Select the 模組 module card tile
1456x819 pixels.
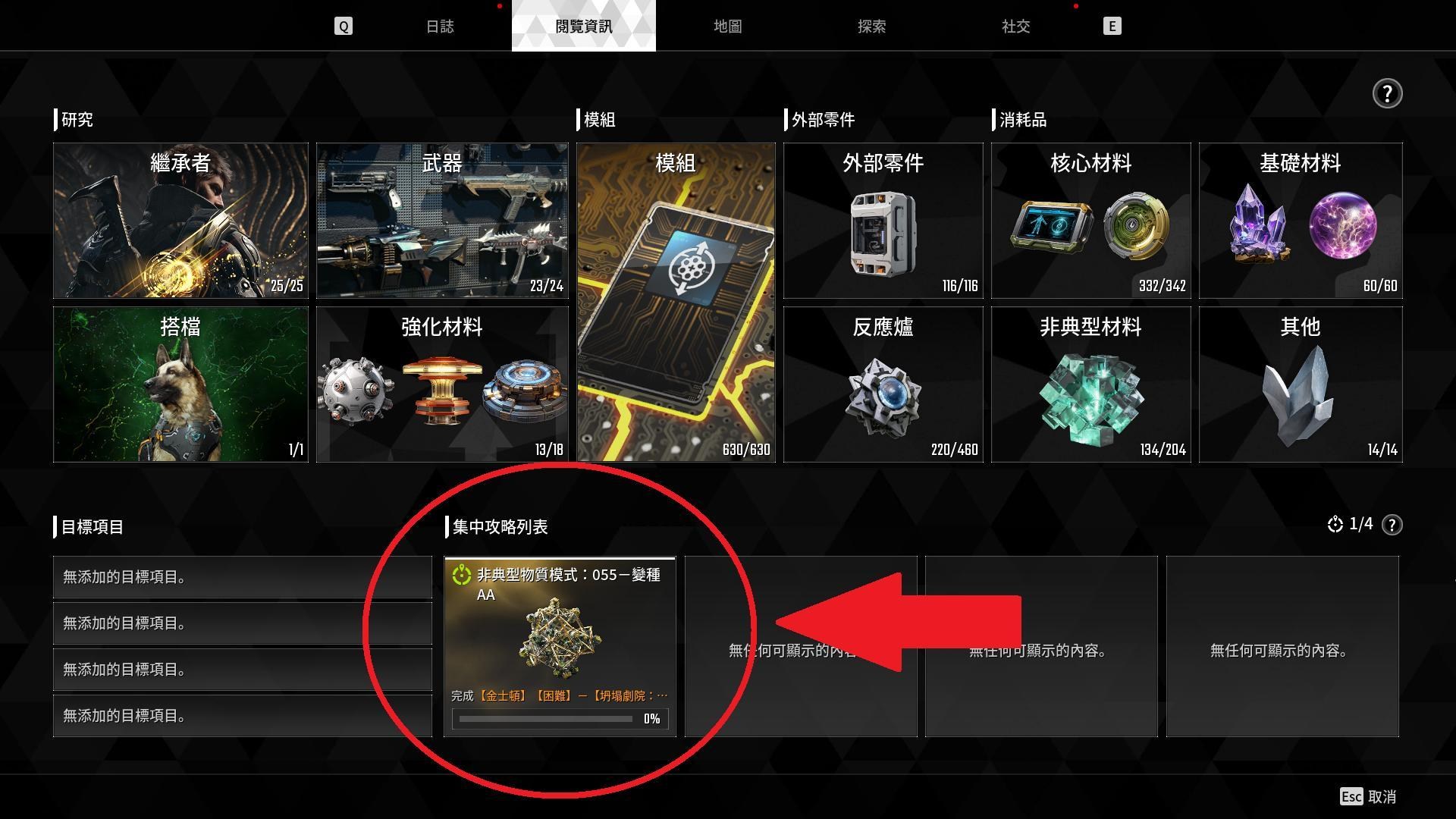coord(676,303)
